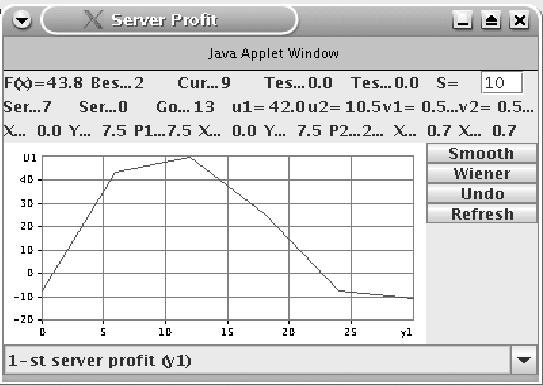Screen dimensions: 543x385
Task: Open the window menu button in title bar
Action: tap(22, 20)
